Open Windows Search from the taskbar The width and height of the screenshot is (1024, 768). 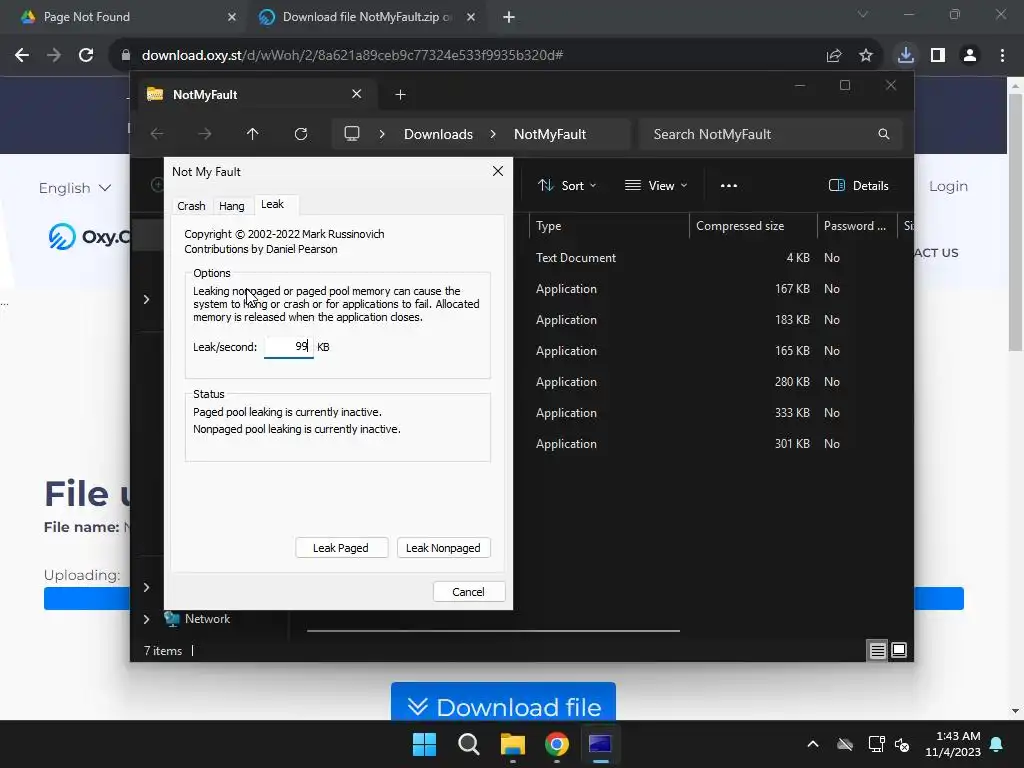(469, 744)
